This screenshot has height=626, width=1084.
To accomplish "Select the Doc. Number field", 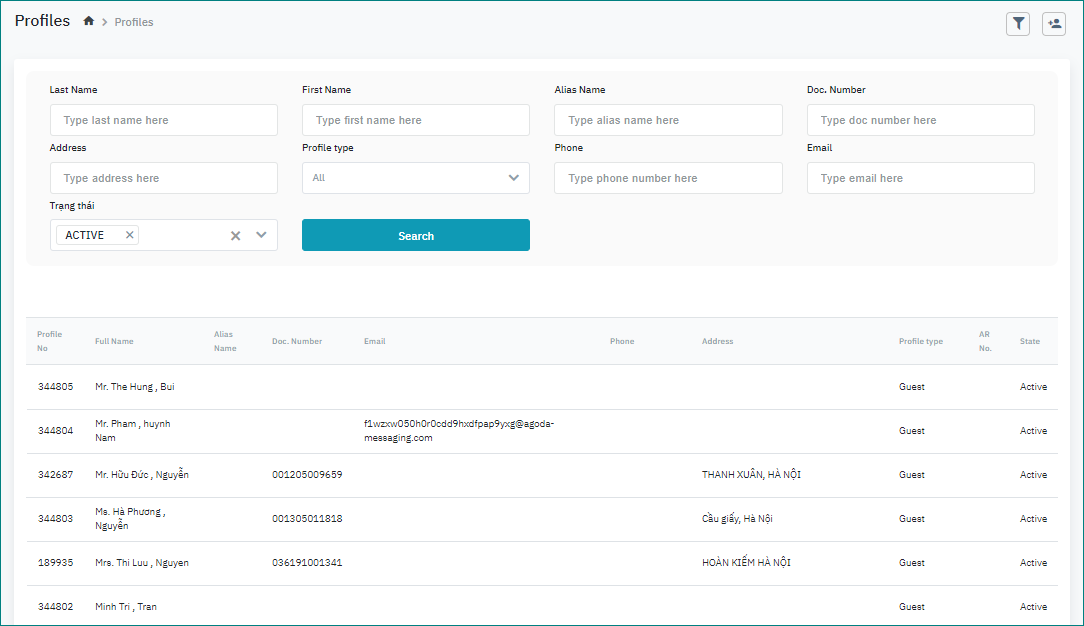I will (920, 120).
